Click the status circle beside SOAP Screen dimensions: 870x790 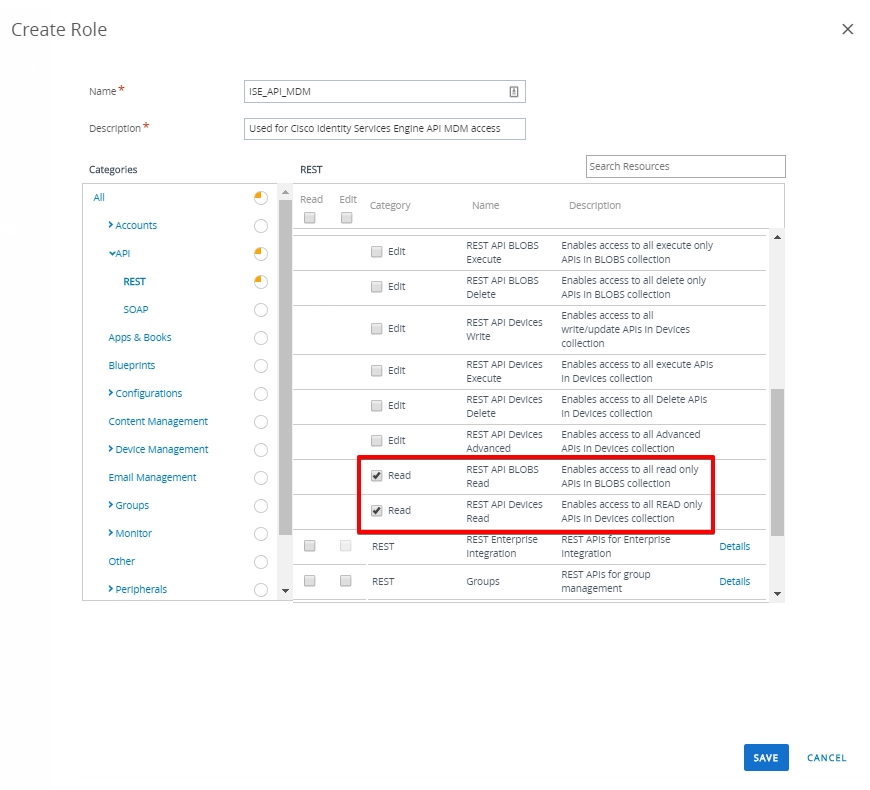coord(261,310)
